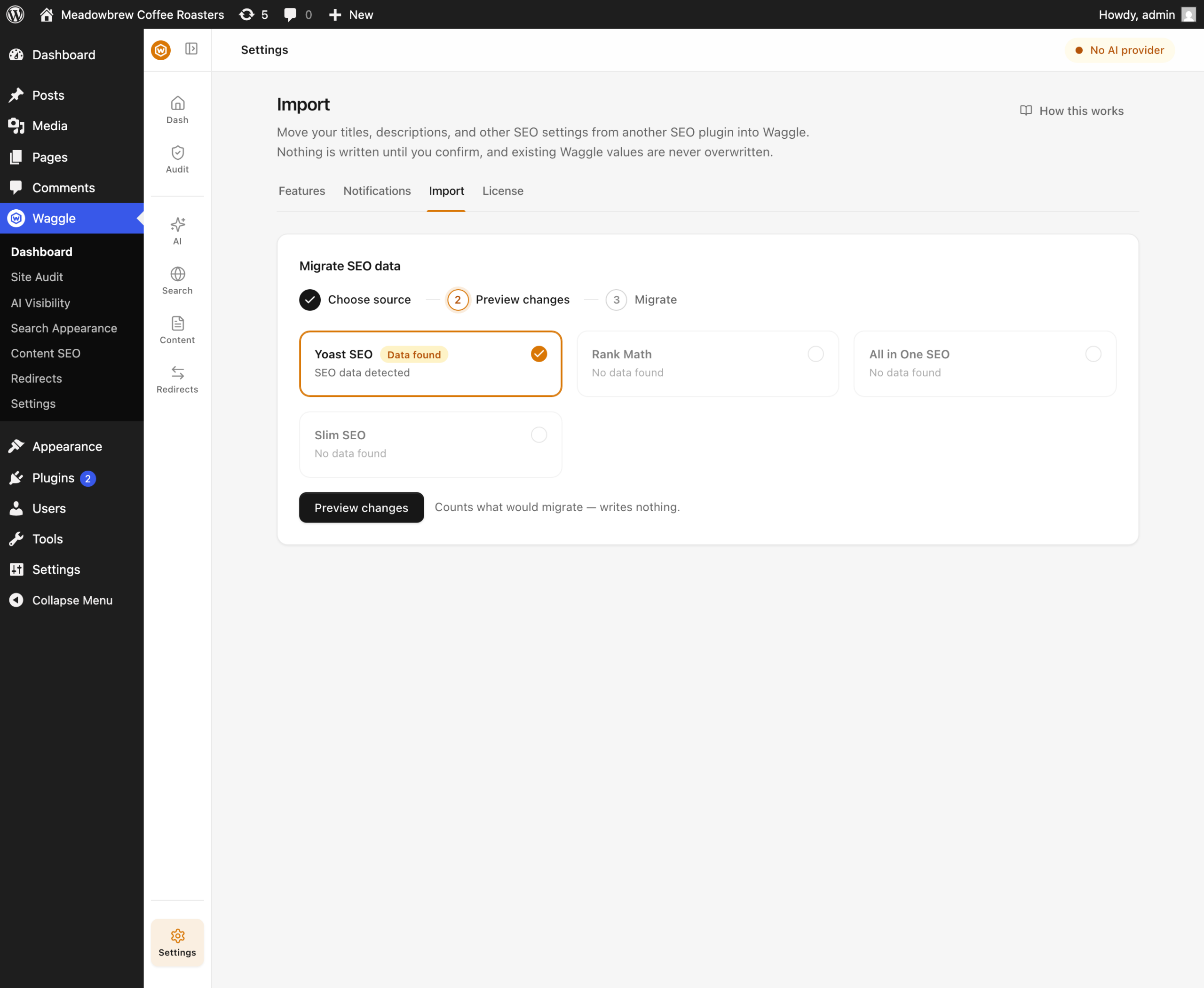Click the Choose source step checkmark
The image size is (1204, 988).
(310, 300)
